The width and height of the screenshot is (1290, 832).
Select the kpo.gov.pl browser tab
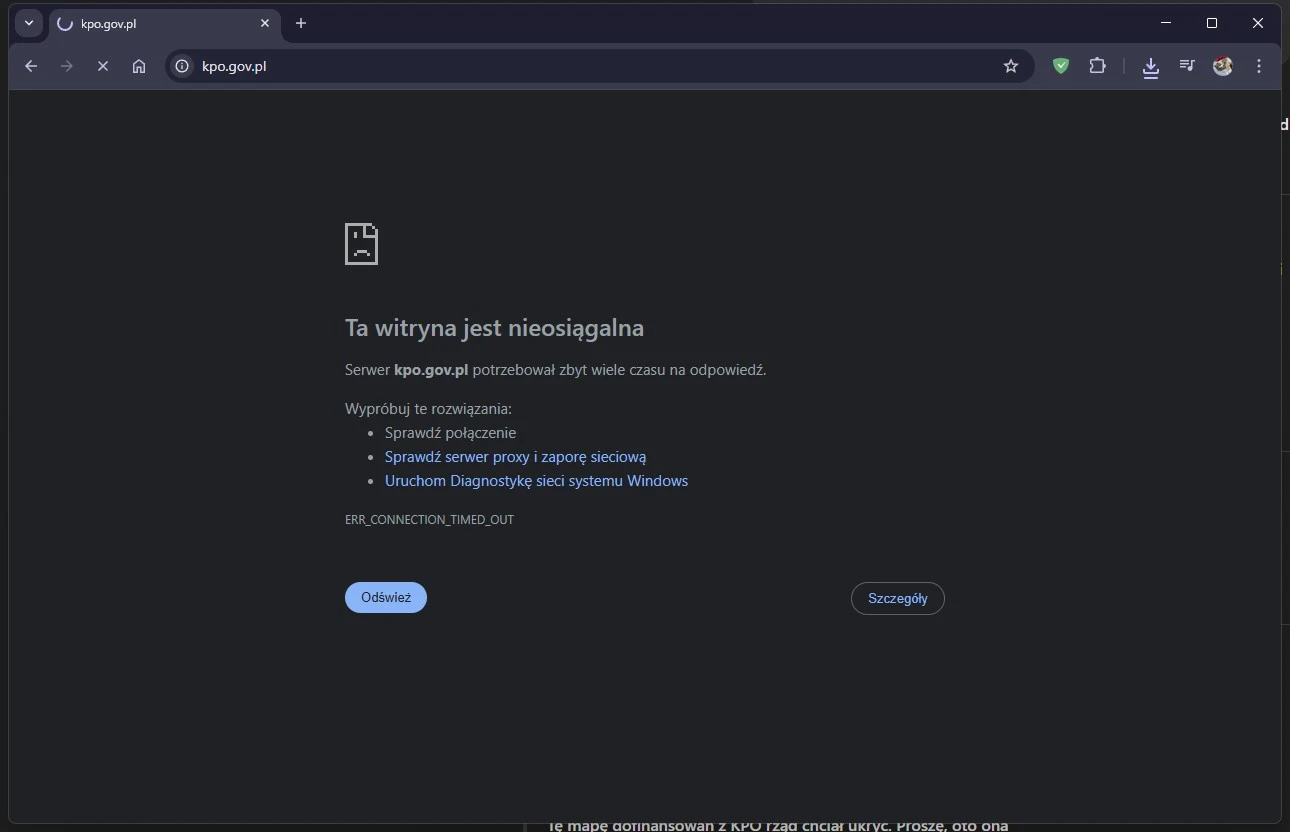point(165,23)
